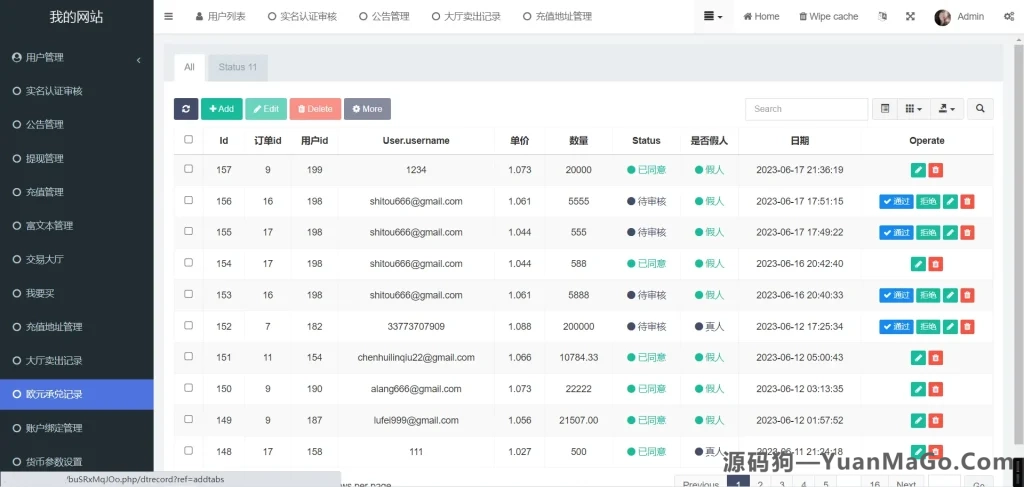Viewport: 1024px width, 487px height.
Task: Edit the row with Id 151
Action: point(918,358)
